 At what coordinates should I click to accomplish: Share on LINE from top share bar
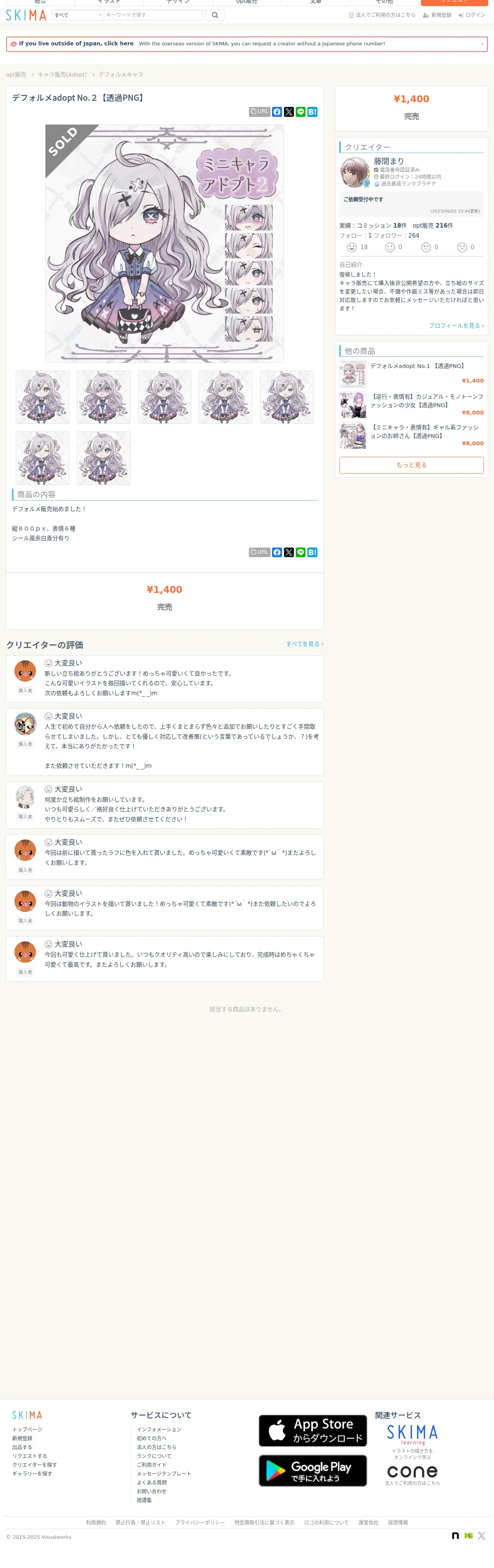click(300, 112)
